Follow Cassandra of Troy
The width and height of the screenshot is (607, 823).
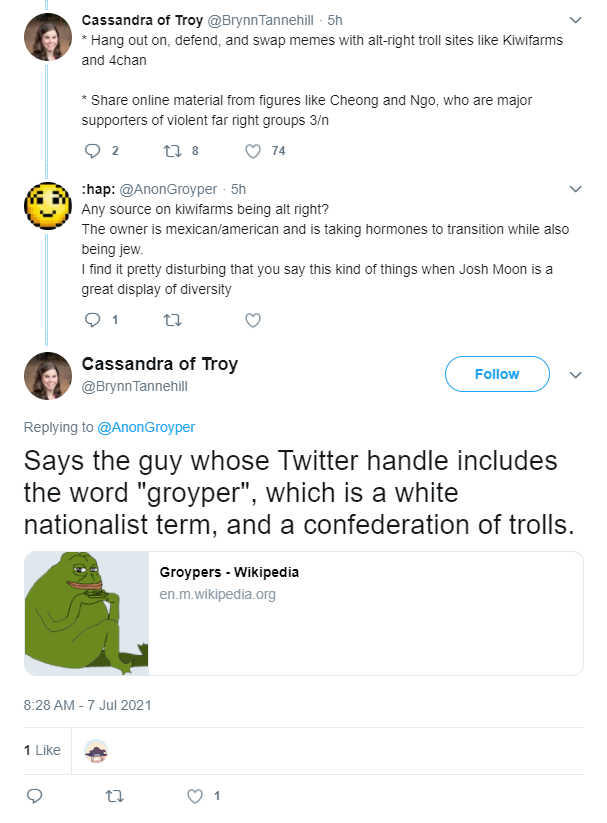pos(497,374)
